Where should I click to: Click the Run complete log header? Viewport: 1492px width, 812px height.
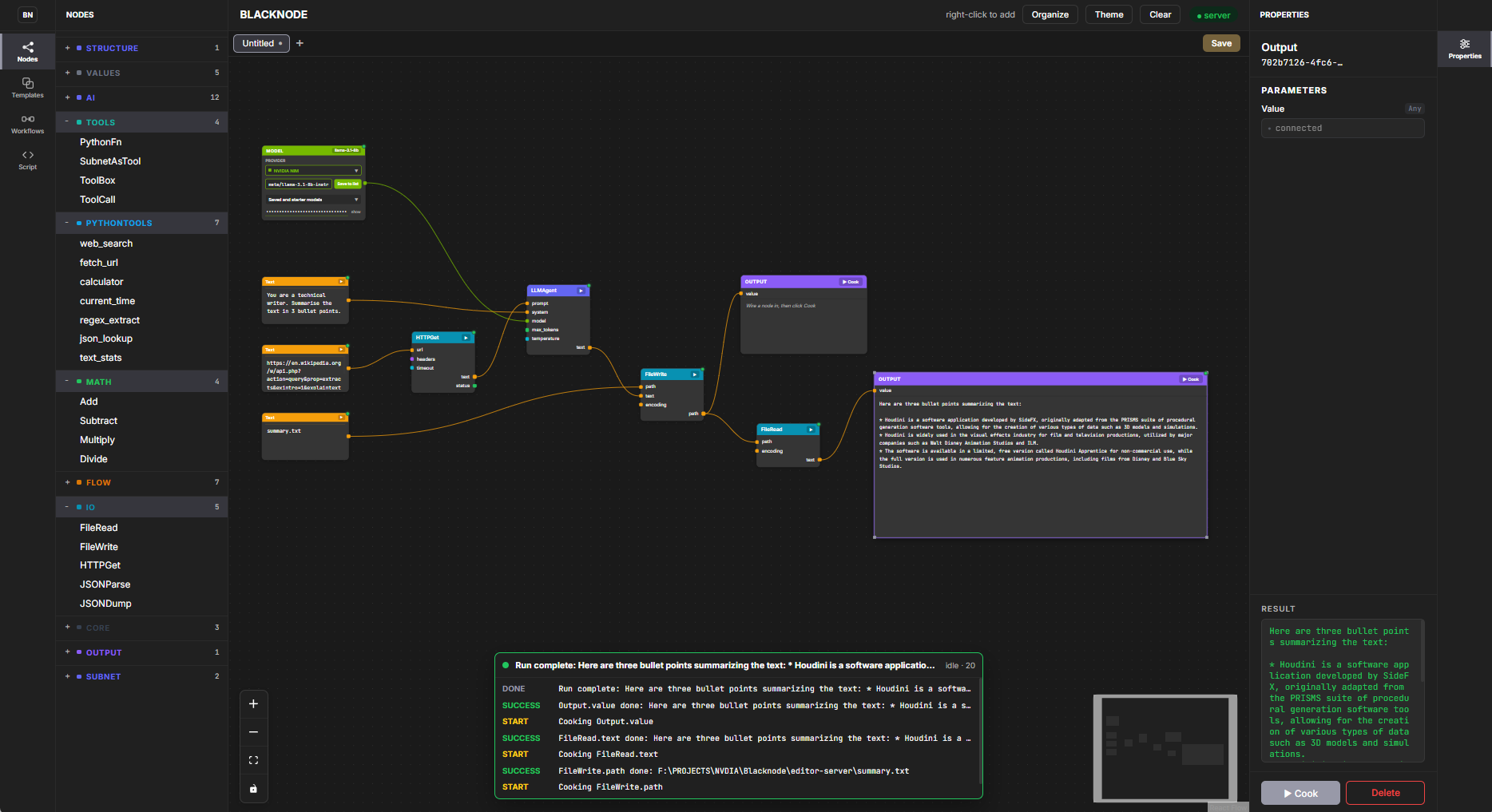pyautogui.click(x=739, y=665)
